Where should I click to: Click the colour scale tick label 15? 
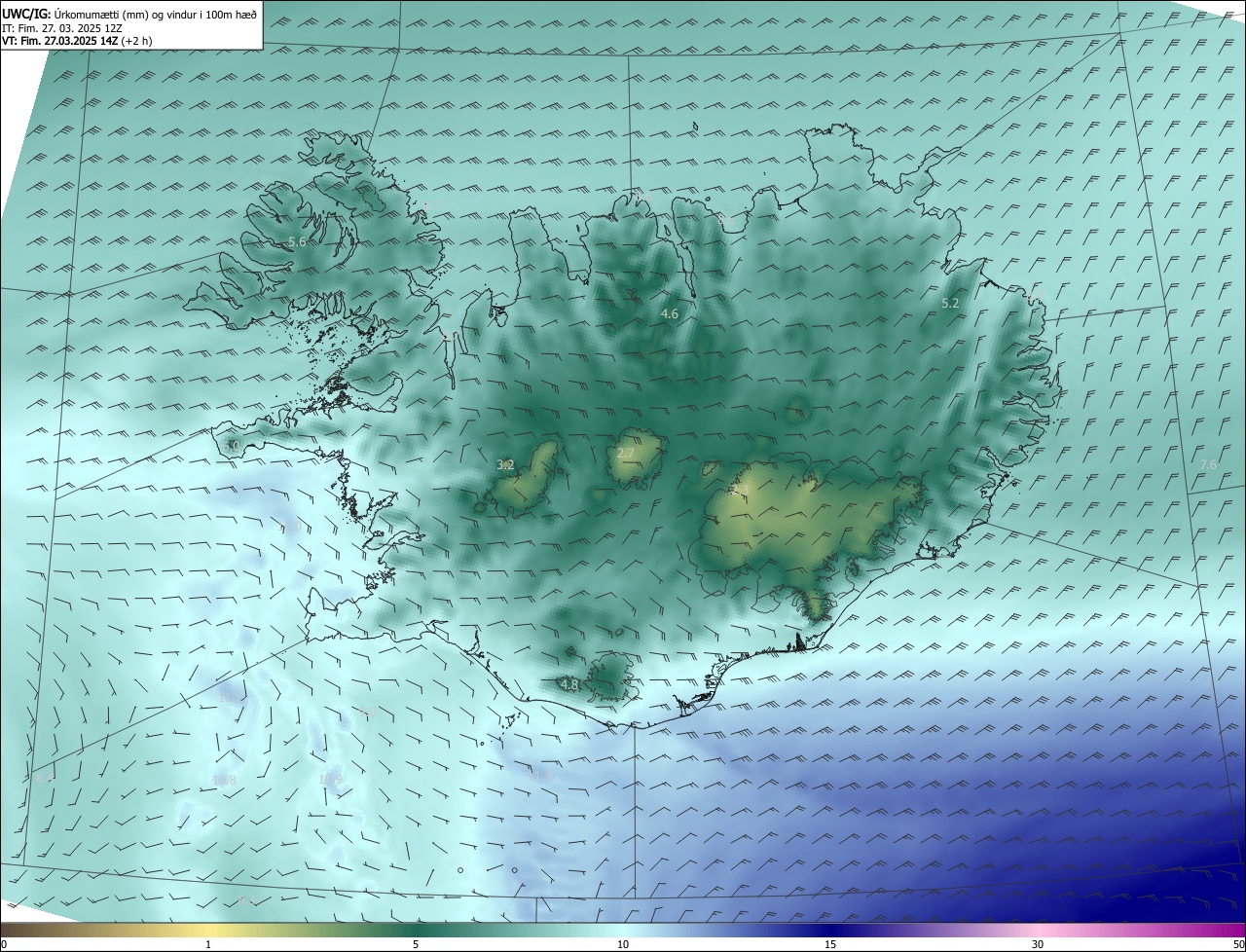pos(830,944)
